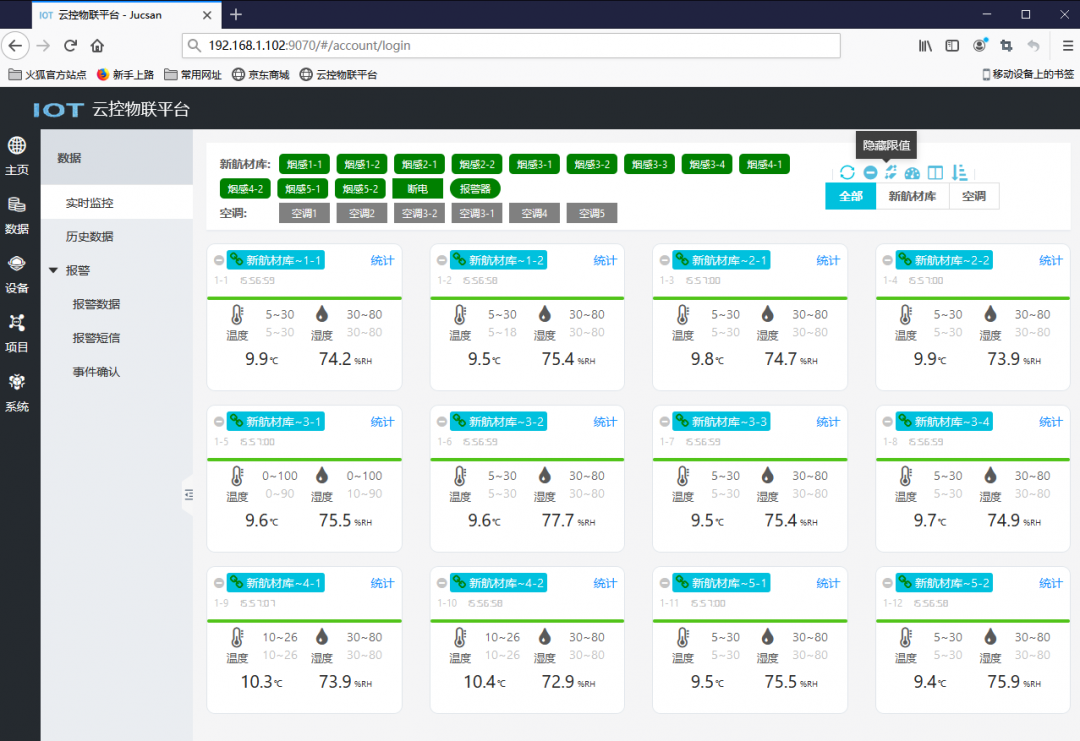Viewport: 1080px width, 741px height.
Task: Collapse the 新航材库~5-1 card with minus circle
Action: point(665,583)
